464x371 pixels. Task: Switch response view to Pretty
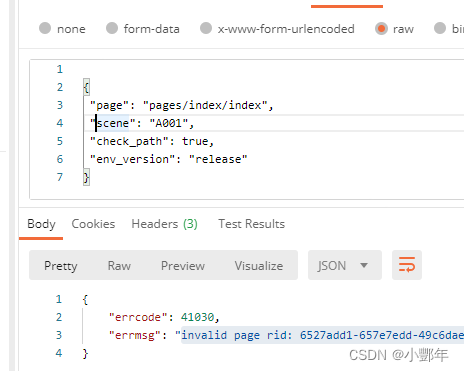click(61, 266)
